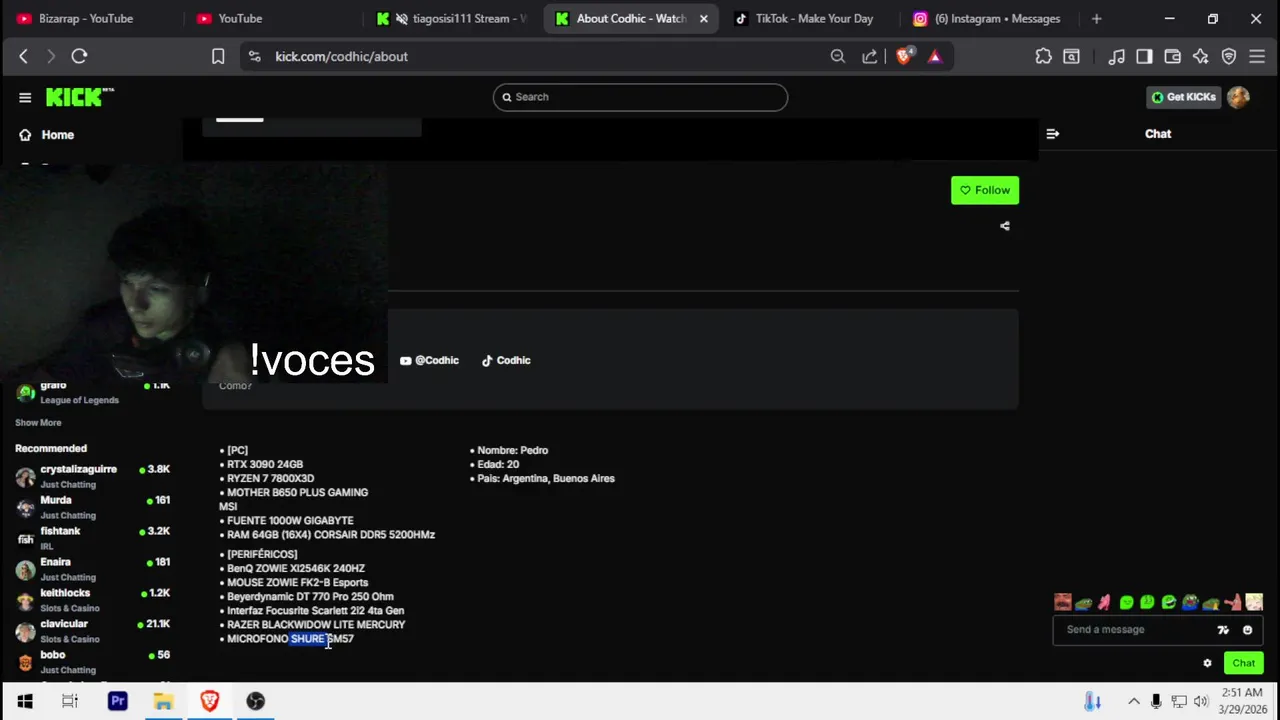Click the Kick search field
The height and width of the screenshot is (720, 1280).
pyautogui.click(x=640, y=97)
